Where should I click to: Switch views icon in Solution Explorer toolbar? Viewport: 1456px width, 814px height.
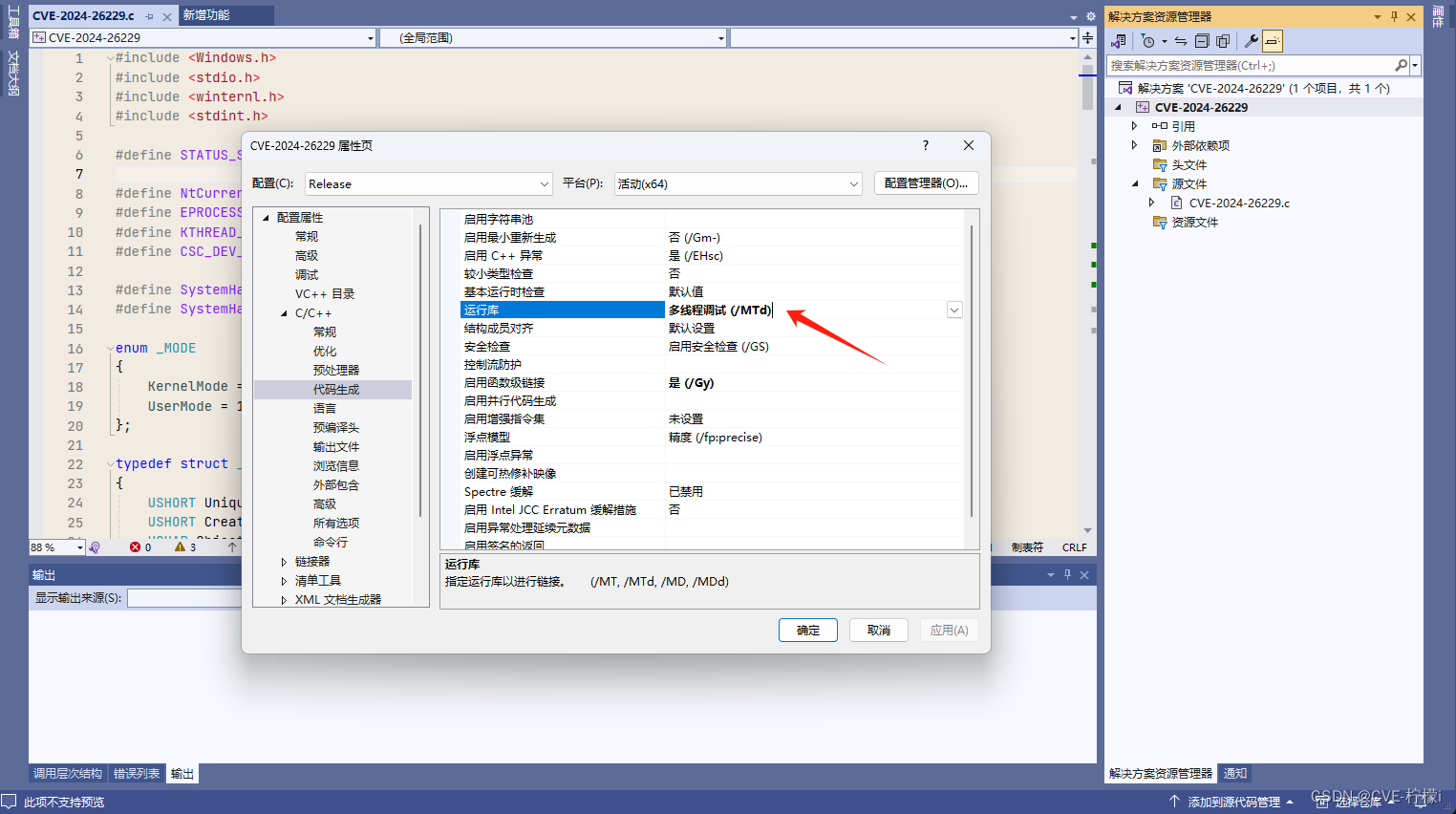(x=1119, y=41)
